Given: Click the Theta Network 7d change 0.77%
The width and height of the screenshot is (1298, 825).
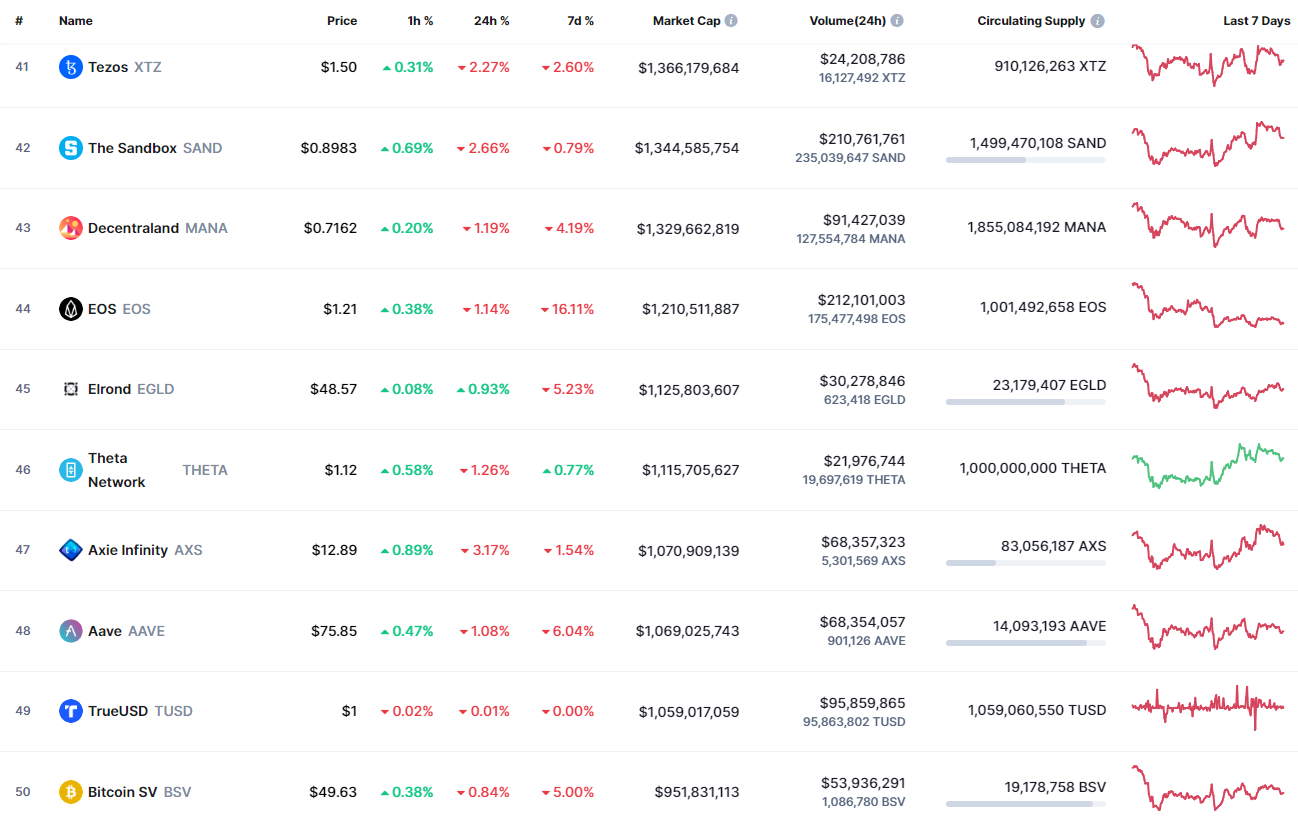Looking at the screenshot, I should (568, 470).
